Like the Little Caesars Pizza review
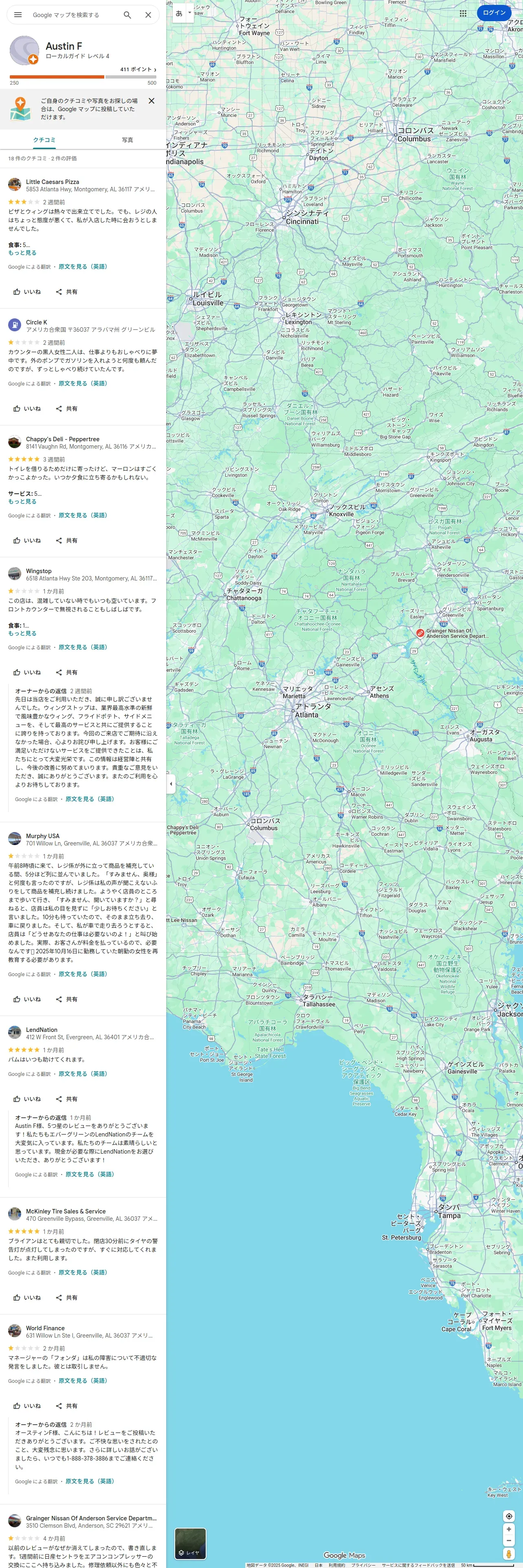Viewport: 523px width, 1568px height. [x=27, y=291]
